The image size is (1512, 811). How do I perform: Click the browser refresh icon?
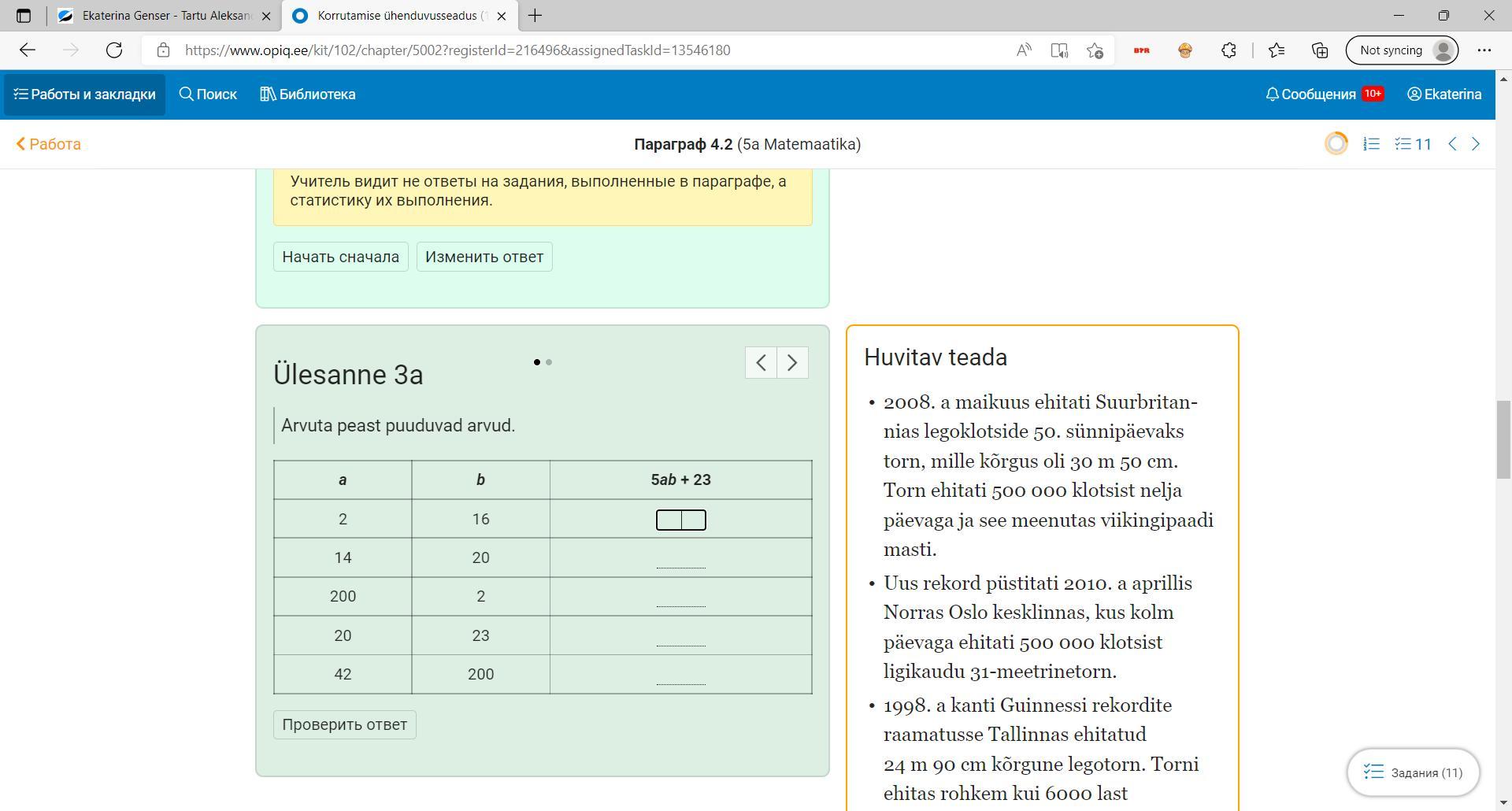pos(114,50)
